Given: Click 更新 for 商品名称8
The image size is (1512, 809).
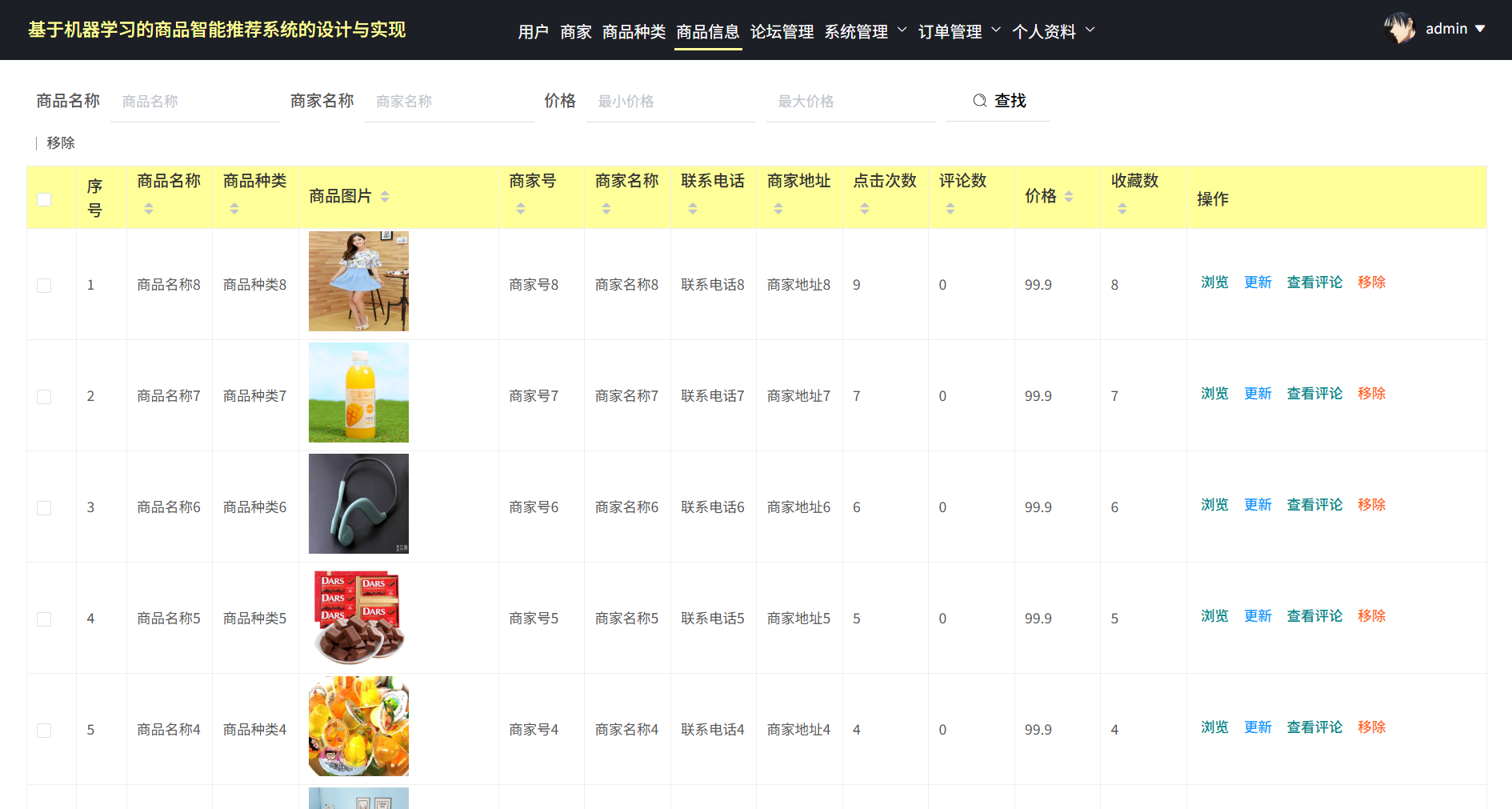Looking at the screenshot, I should pos(1258,282).
